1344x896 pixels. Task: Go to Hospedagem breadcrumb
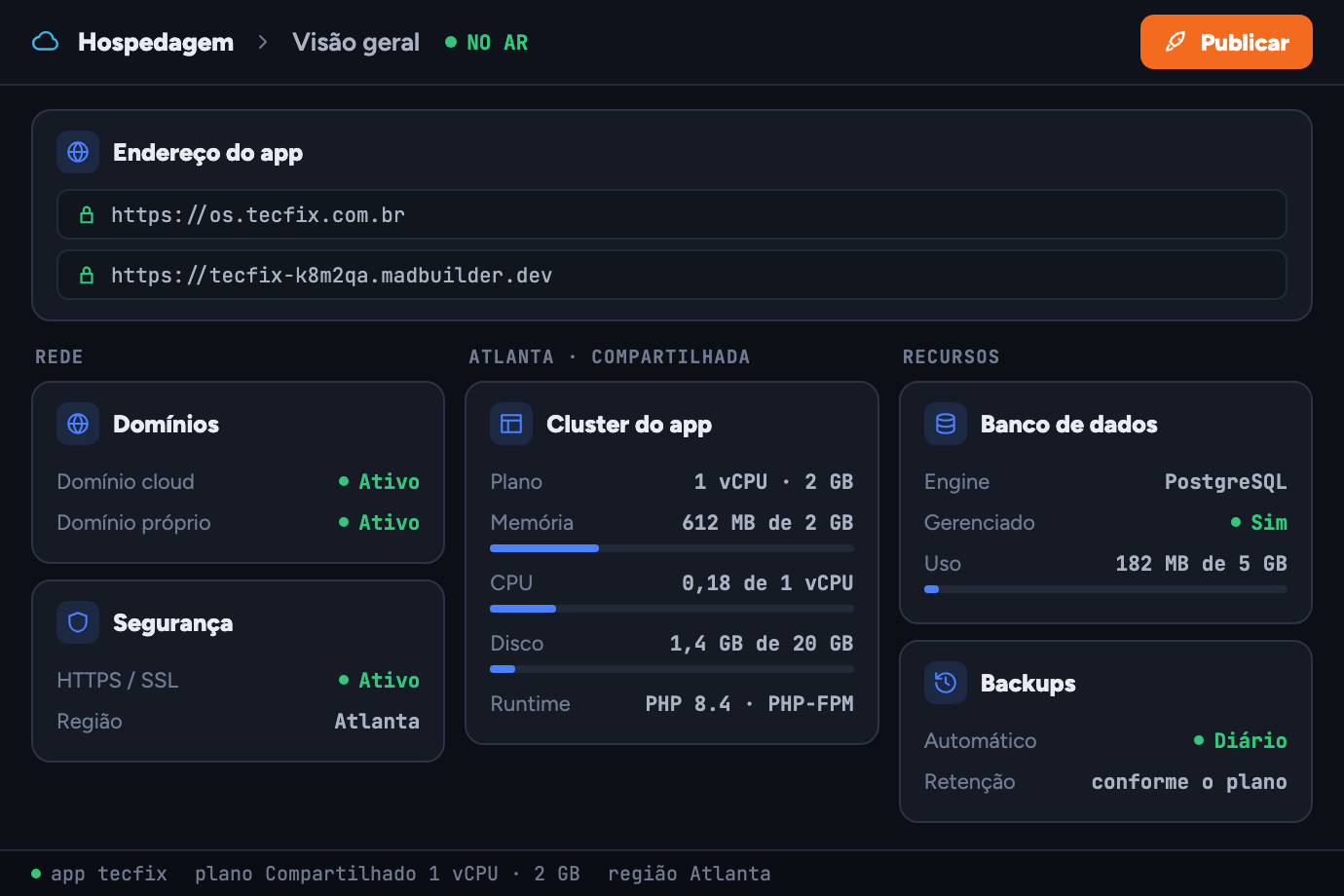coord(156,42)
